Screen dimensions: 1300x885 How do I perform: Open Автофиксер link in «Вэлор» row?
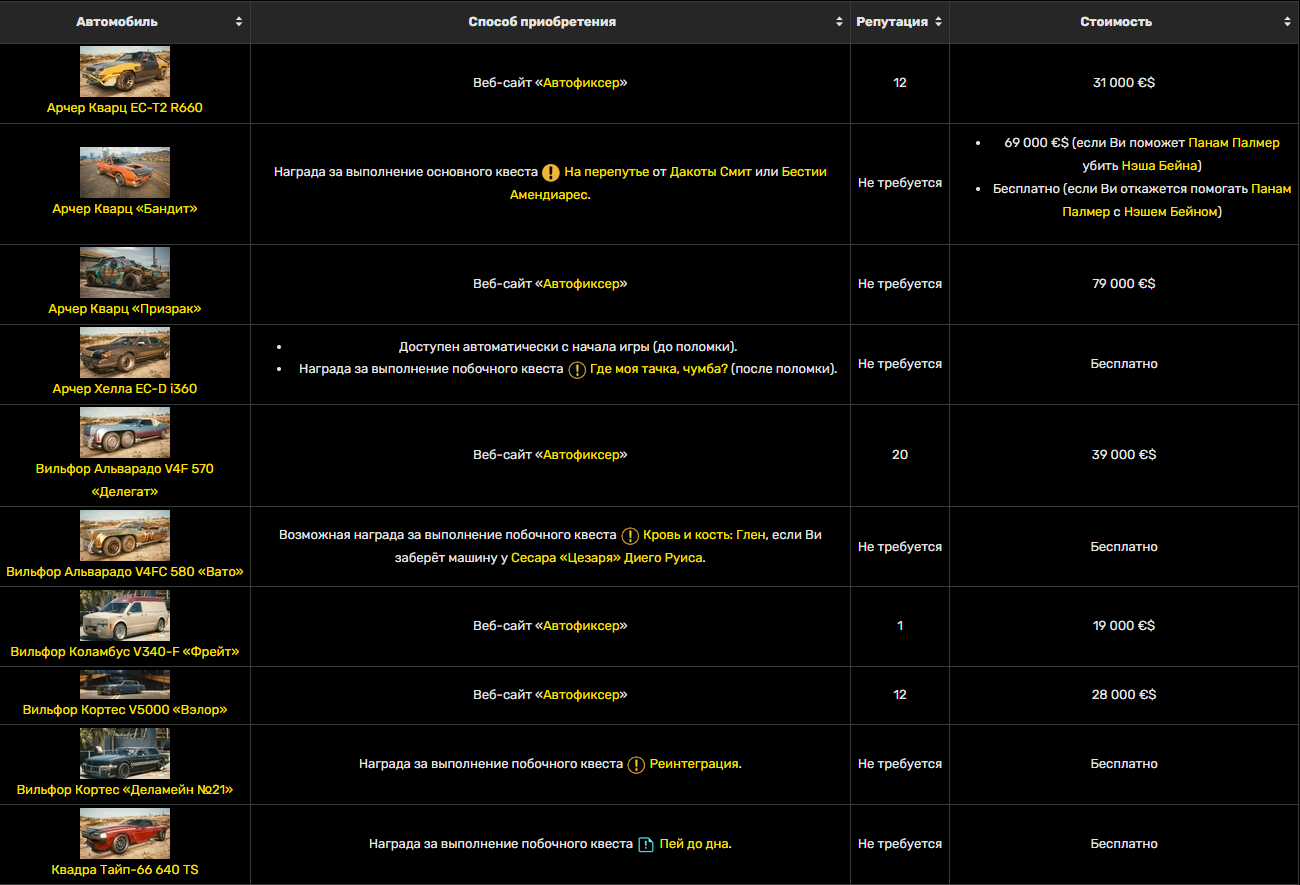click(x=581, y=695)
